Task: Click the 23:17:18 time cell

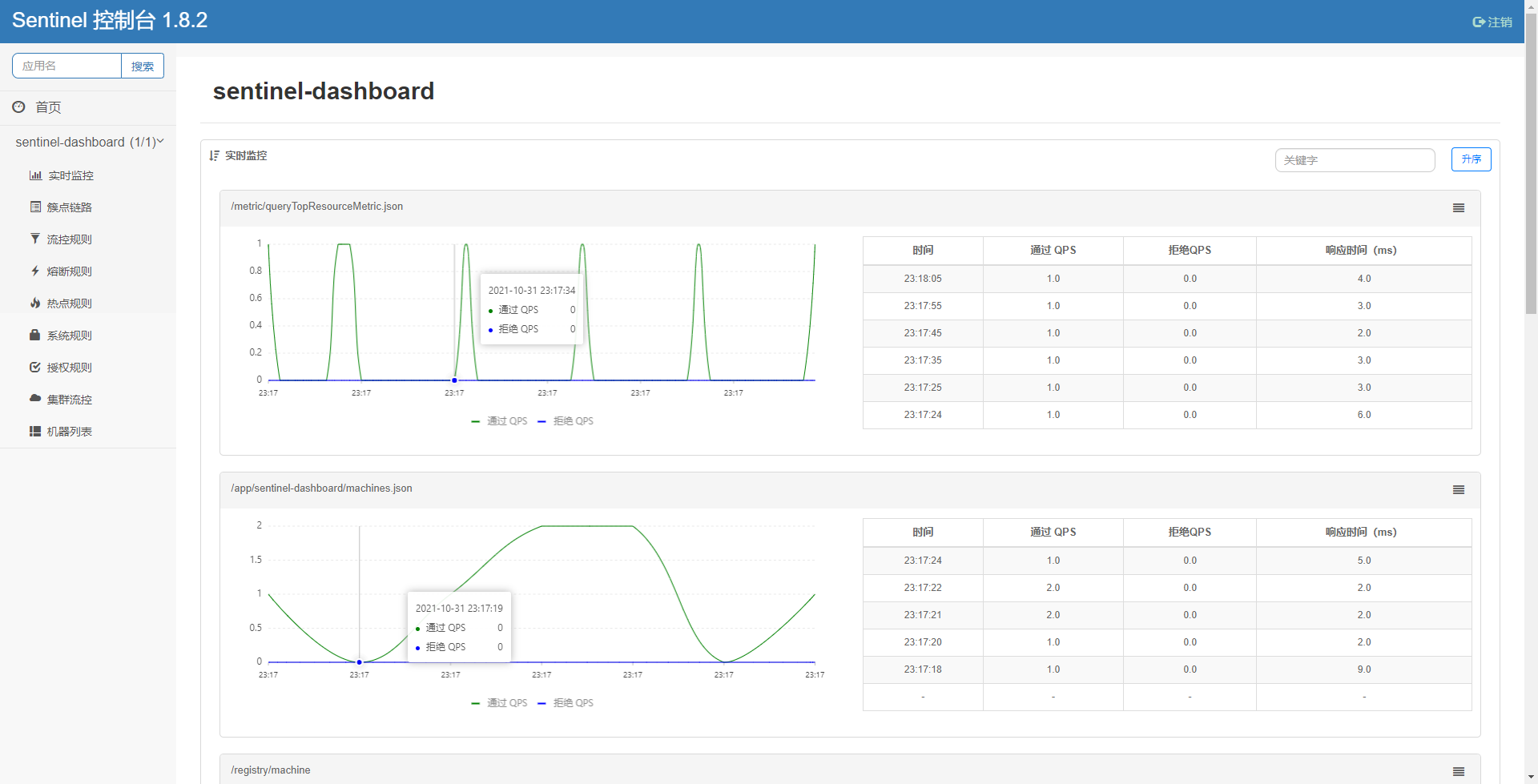Action: [x=923, y=669]
